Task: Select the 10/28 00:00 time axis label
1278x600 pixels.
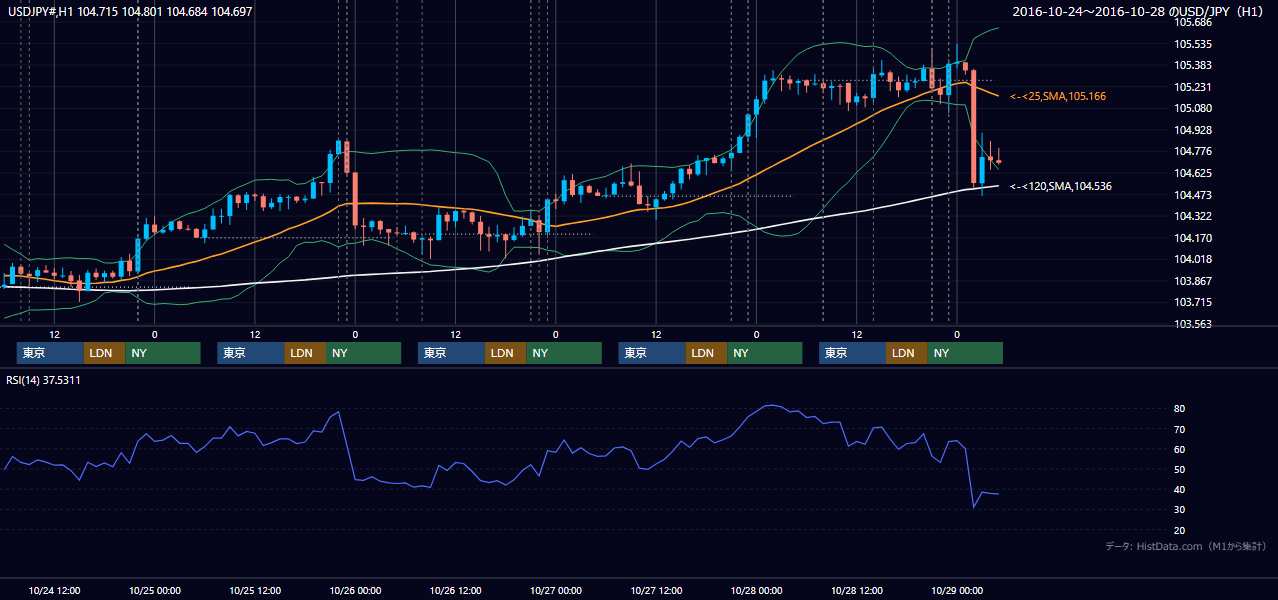Action: [x=757, y=590]
